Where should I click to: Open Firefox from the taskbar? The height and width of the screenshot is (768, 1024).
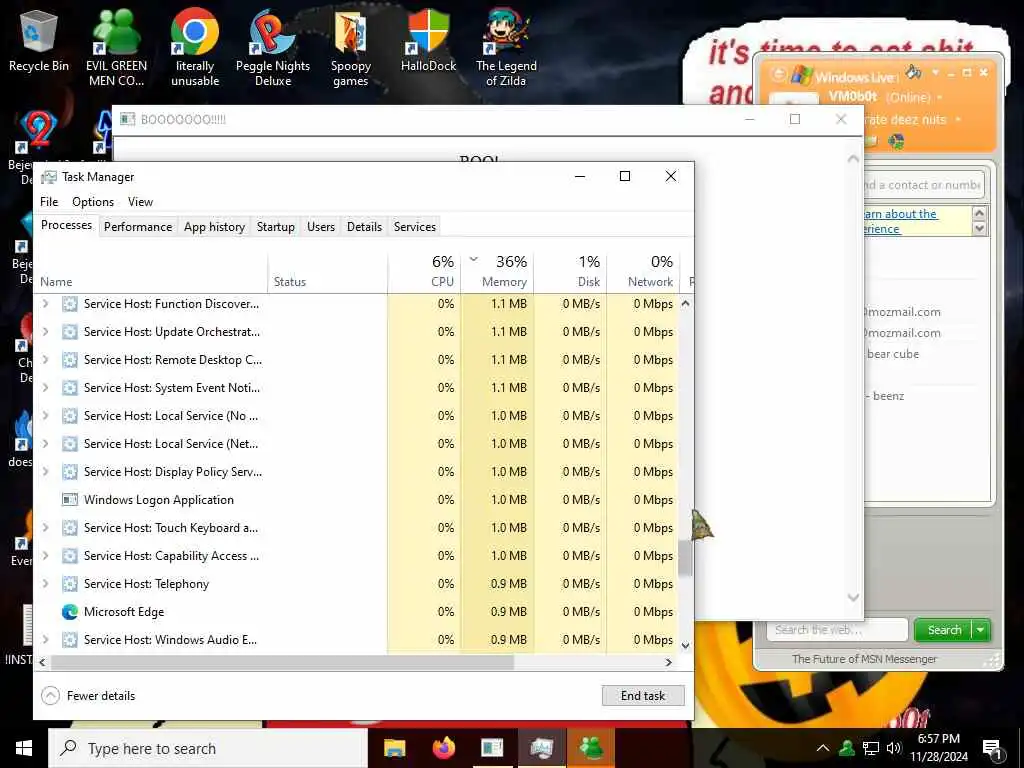444,748
